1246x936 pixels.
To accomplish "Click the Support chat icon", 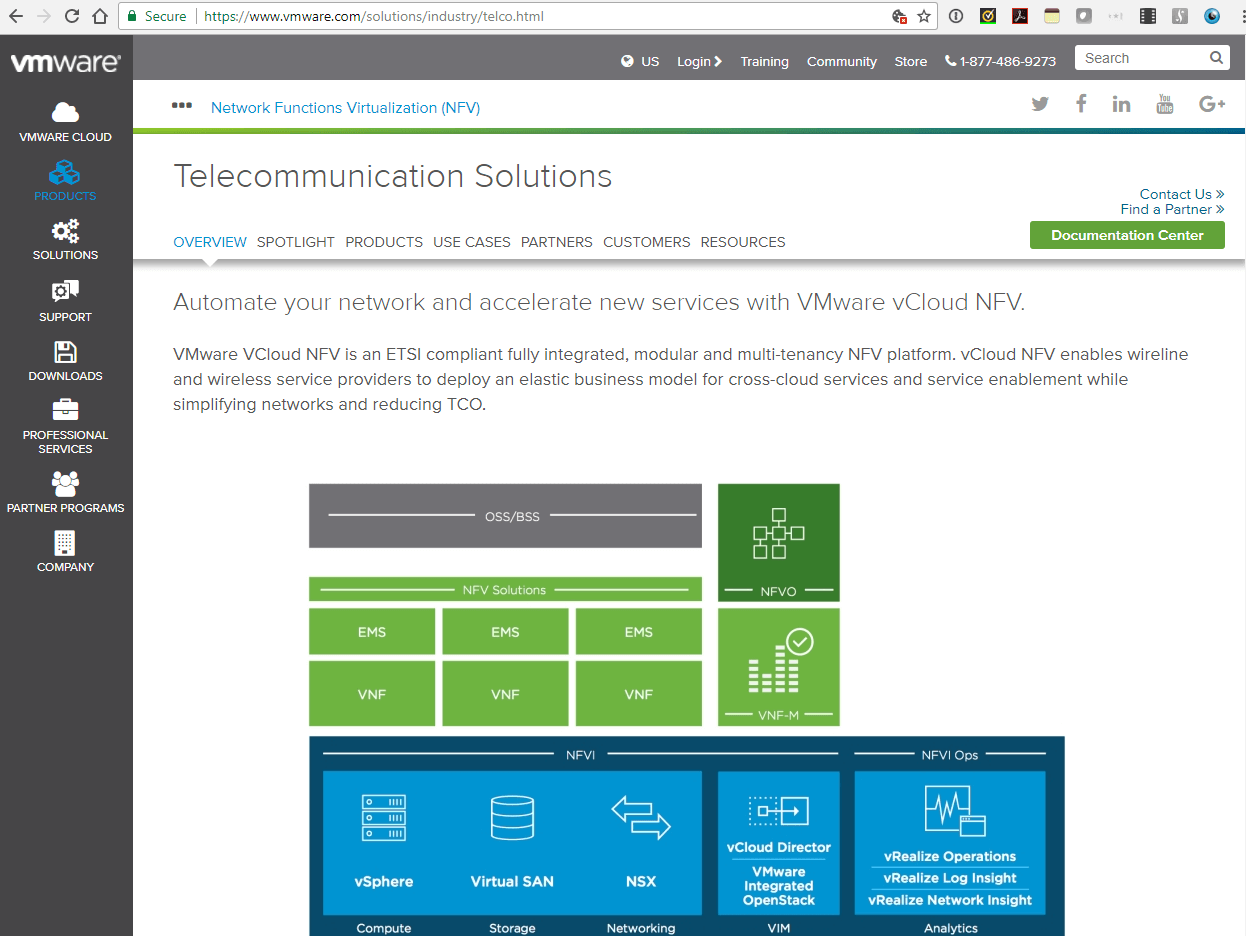I will 65,291.
